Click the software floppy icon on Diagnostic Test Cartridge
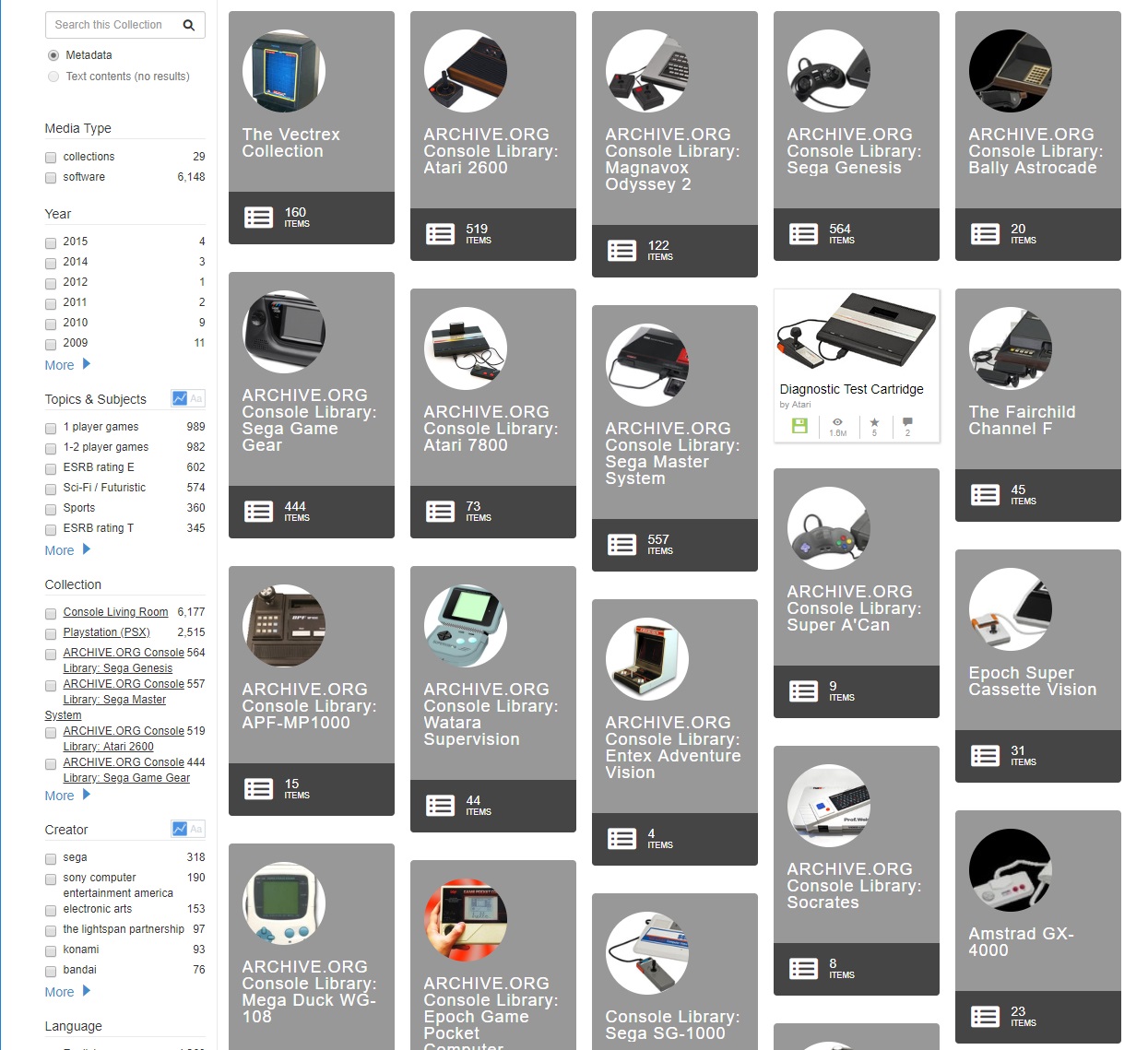The image size is (1148, 1050). 799,425
